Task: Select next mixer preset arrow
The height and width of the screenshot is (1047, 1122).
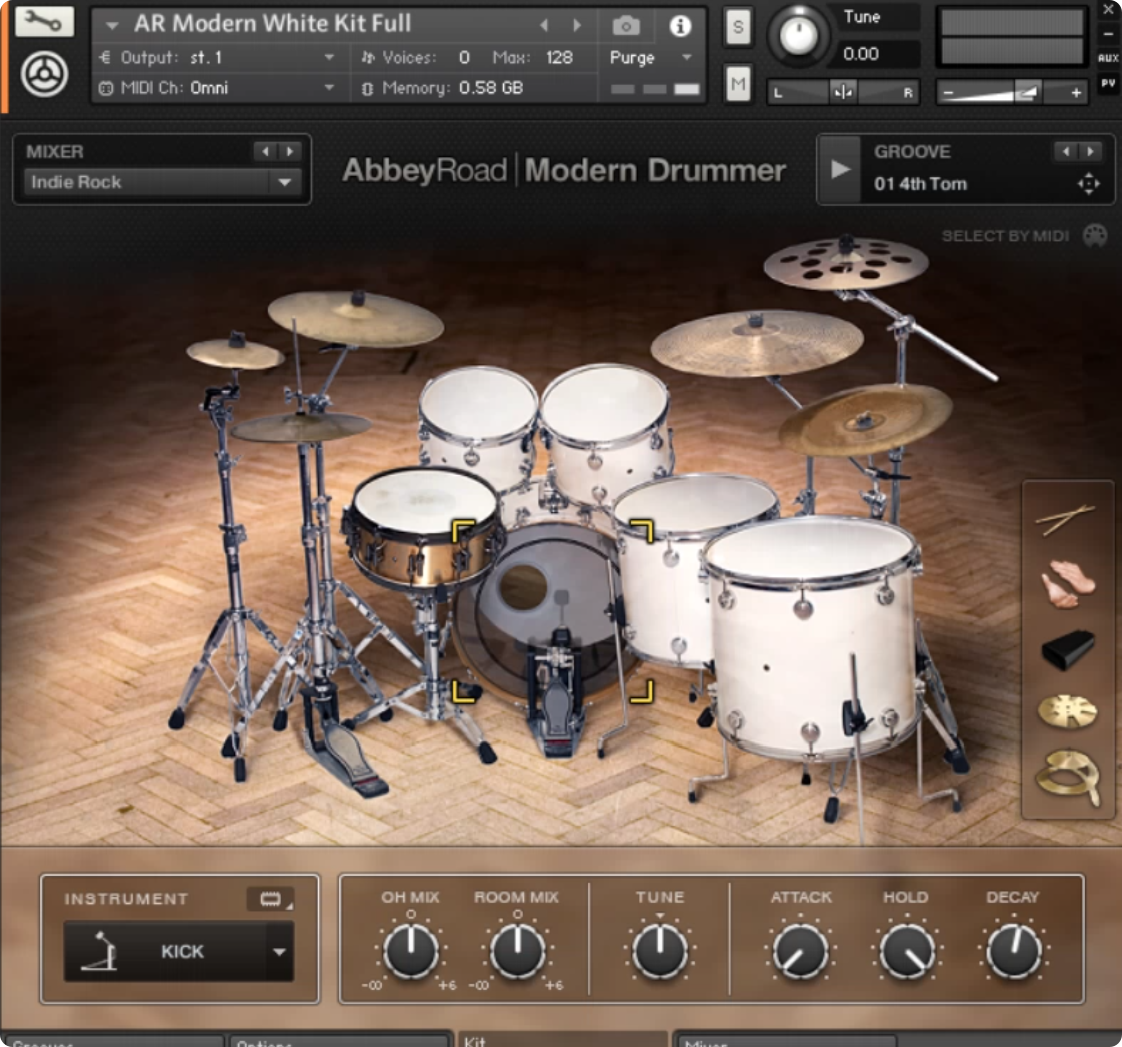Action: tap(289, 151)
